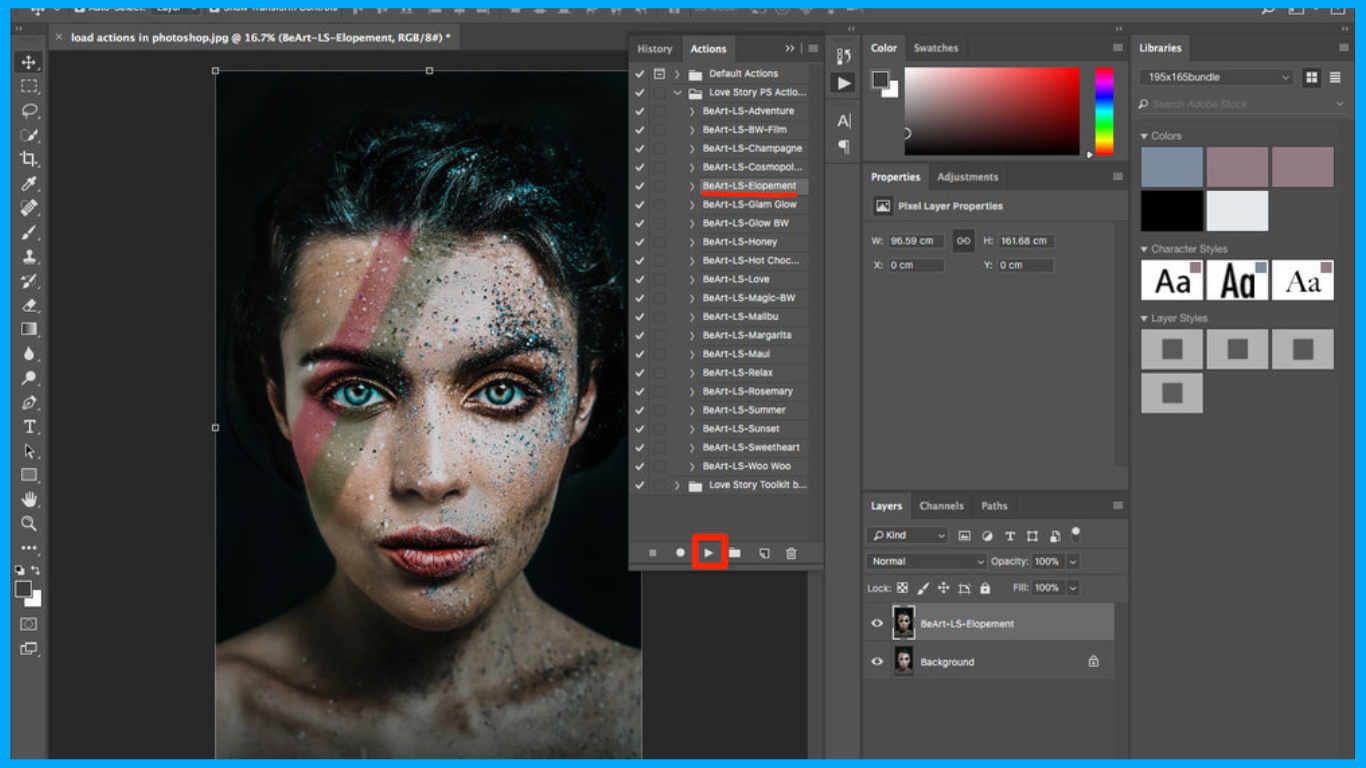The image size is (1366, 768).
Task: Pick the blue-gray library color swatch
Action: (1172, 167)
